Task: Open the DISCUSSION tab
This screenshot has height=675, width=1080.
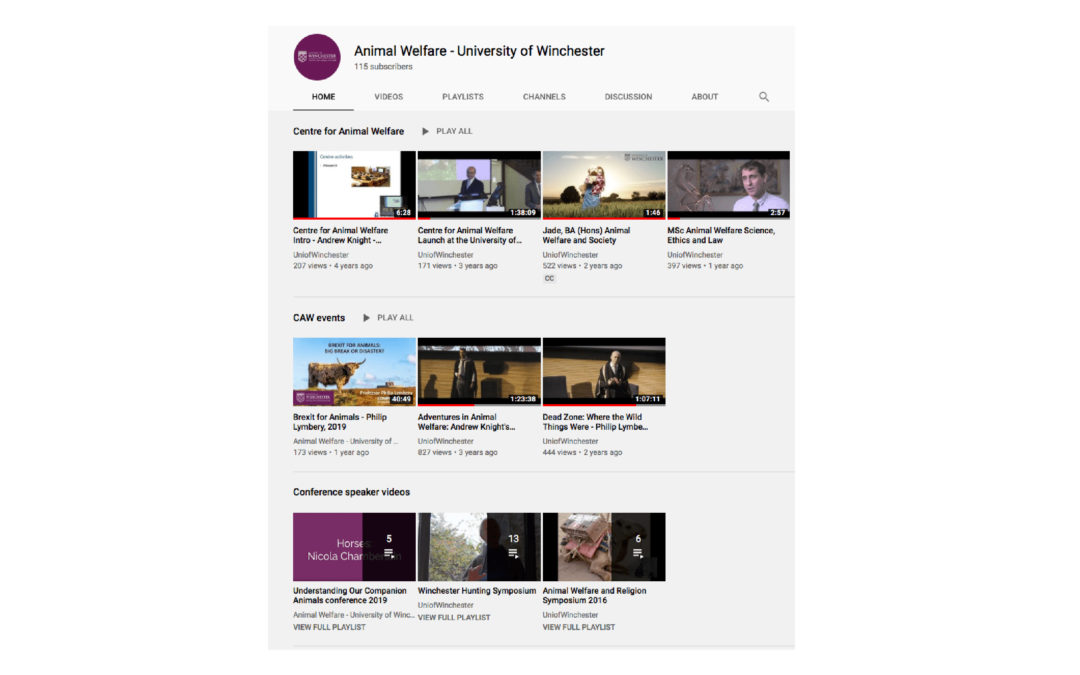Action: pyautogui.click(x=628, y=97)
